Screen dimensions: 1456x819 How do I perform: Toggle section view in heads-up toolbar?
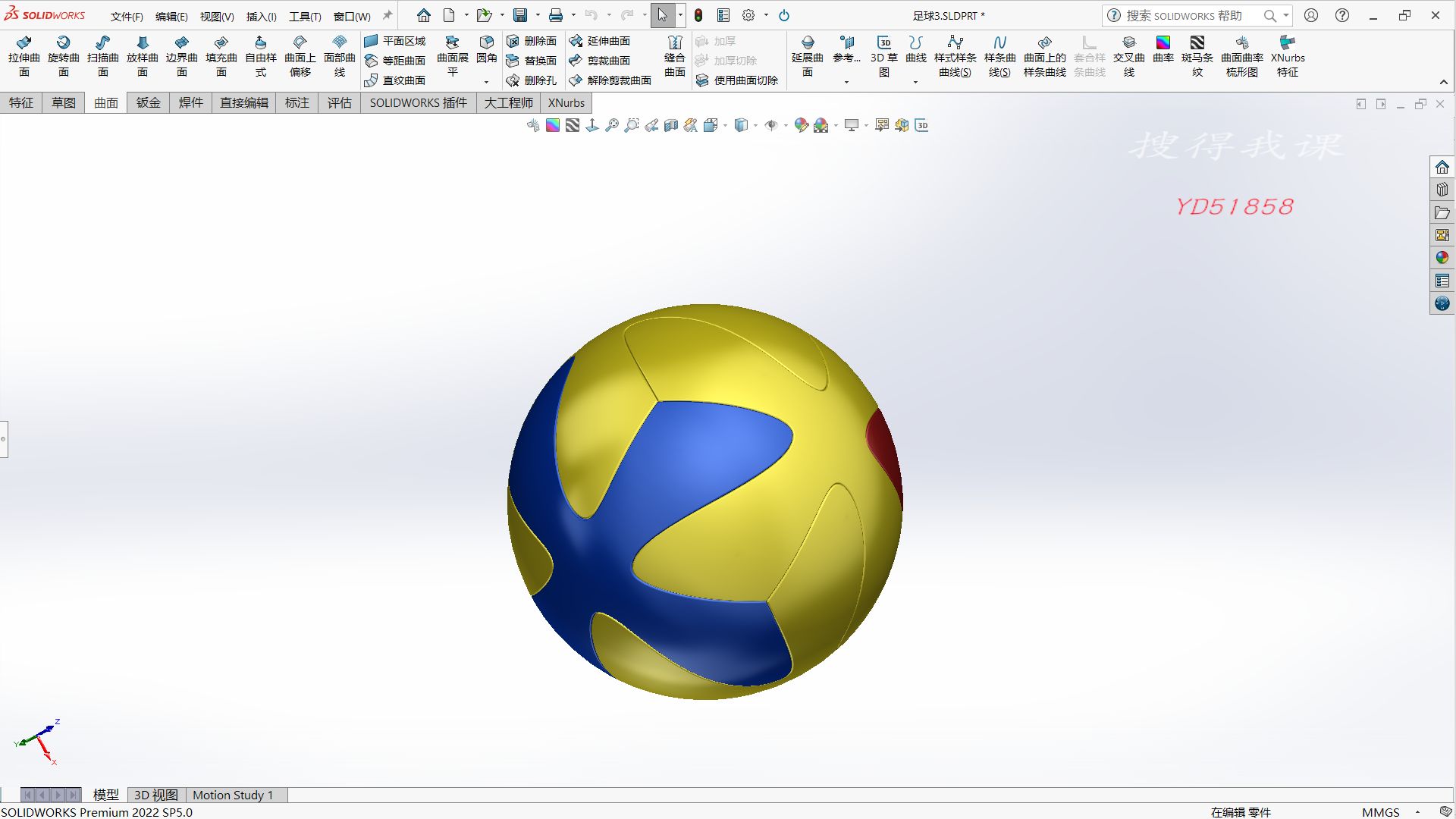click(x=673, y=125)
